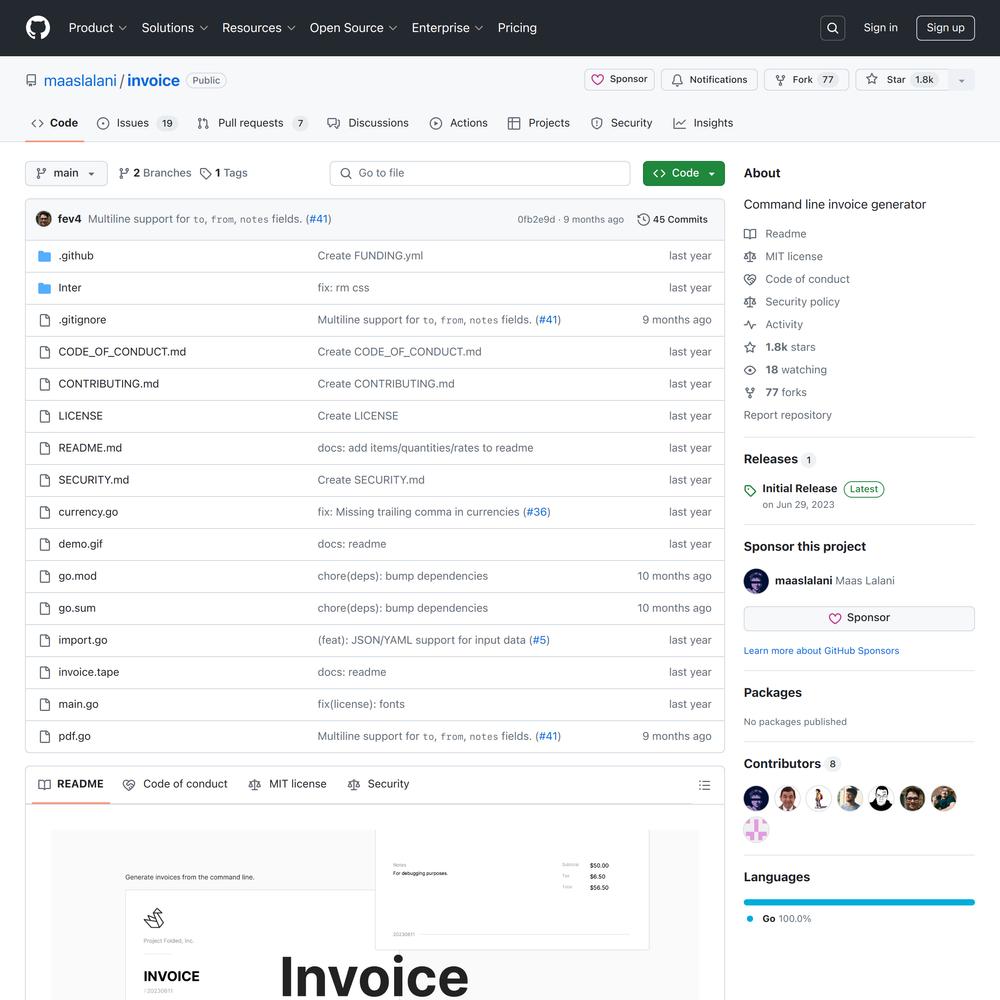Open the CONTRIBUTING.md file
The width and height of the screenshot is (1000, 1000).
tap(108, 384)
